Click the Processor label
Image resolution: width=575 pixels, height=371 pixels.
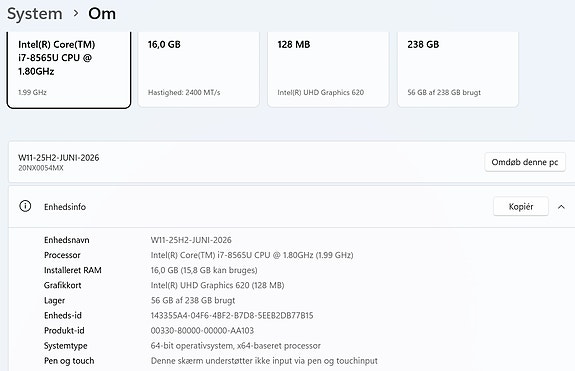[62, 255]
